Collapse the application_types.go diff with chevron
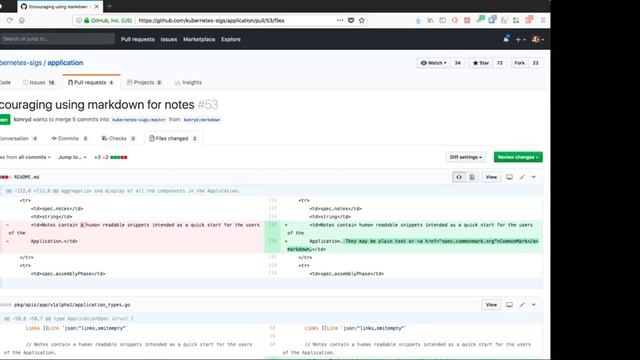Viewport: 640px width, 360px height. [x=533, y=305]
